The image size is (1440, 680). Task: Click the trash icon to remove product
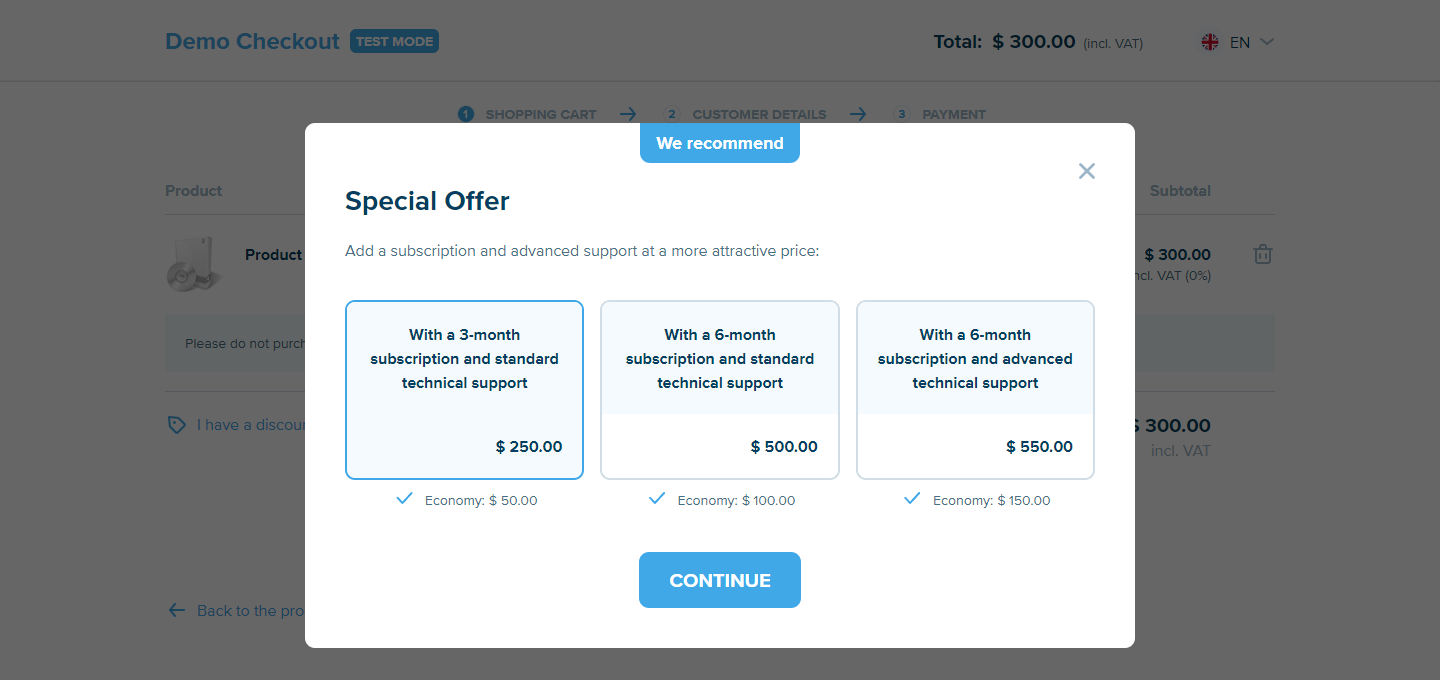coord(1263,254)
